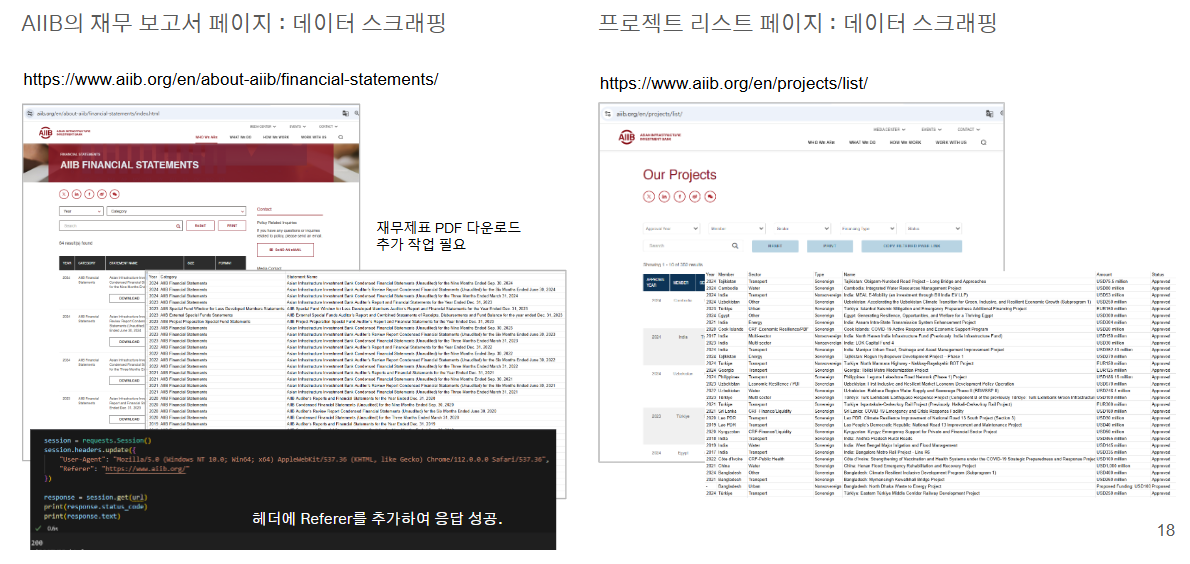1190x564 pixels.
Task: Click first DOWNLOAD button in statements table
Action: coord(128,298)
